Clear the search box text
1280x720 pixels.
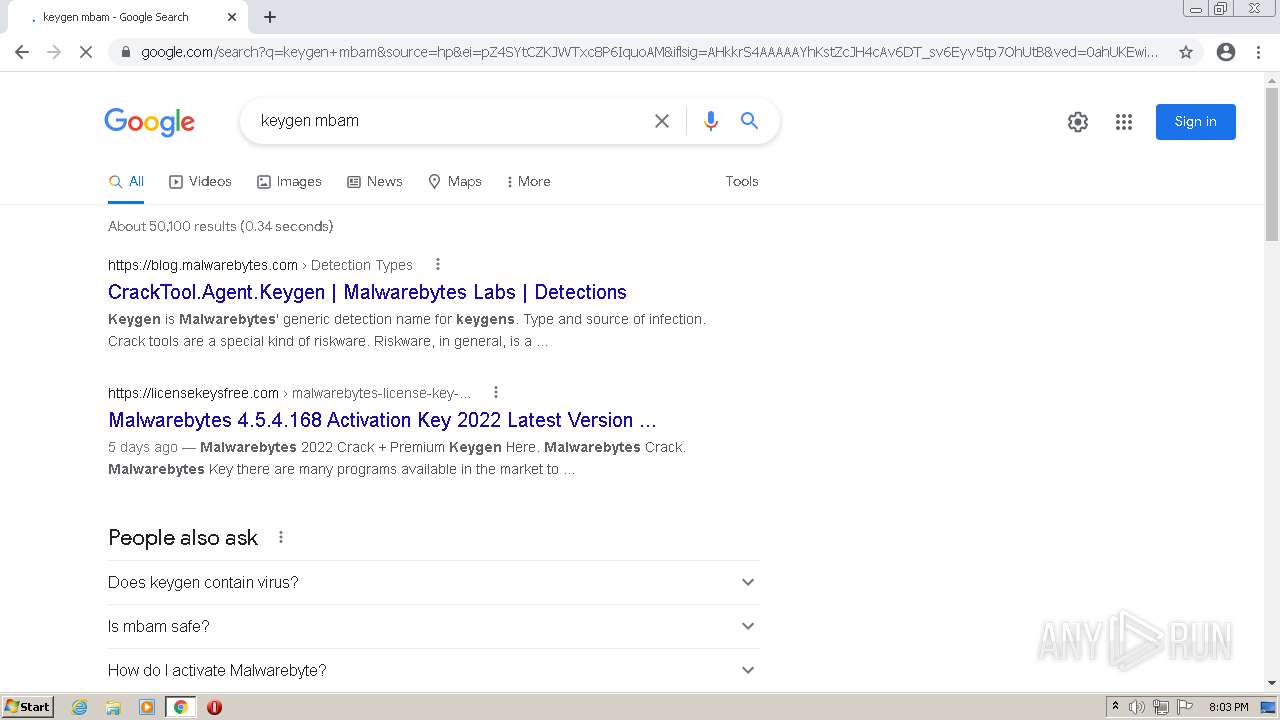[662, 121]
